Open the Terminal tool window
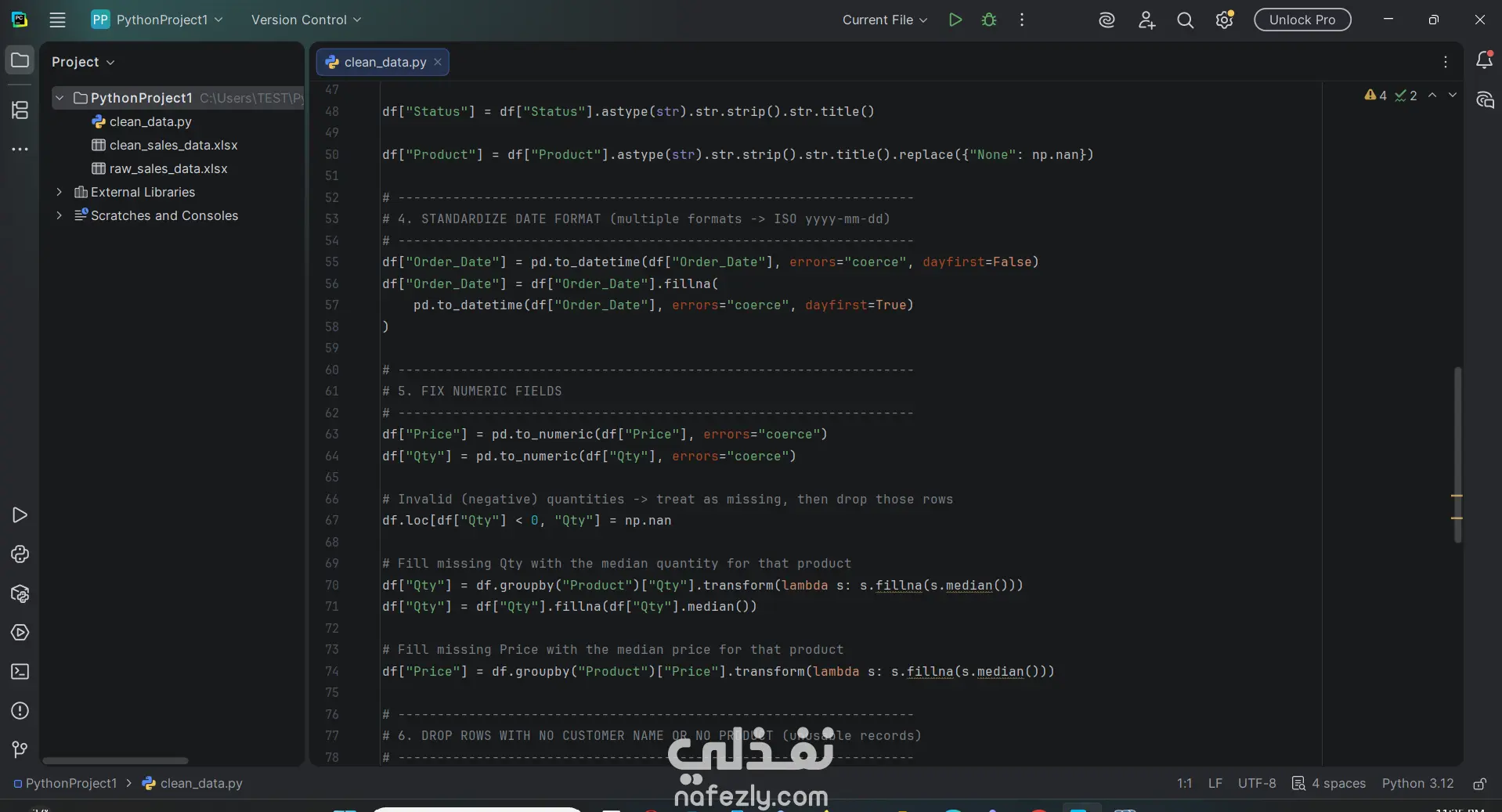 (20, 672)
